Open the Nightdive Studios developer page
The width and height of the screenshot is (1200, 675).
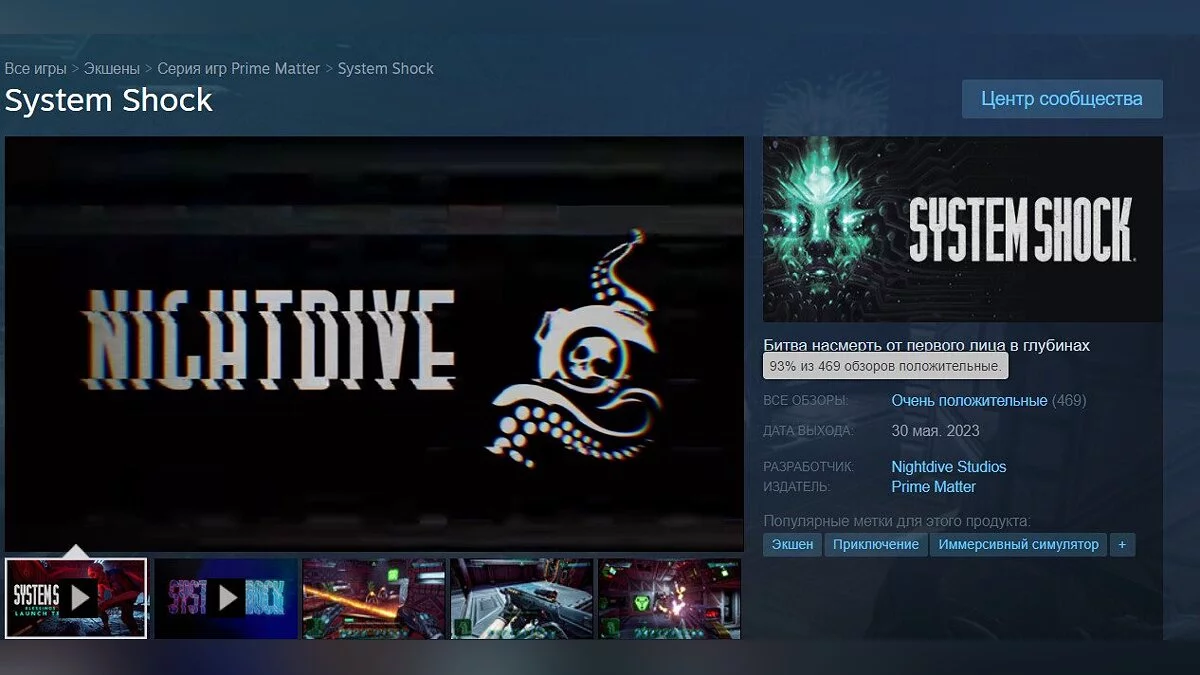949,467
